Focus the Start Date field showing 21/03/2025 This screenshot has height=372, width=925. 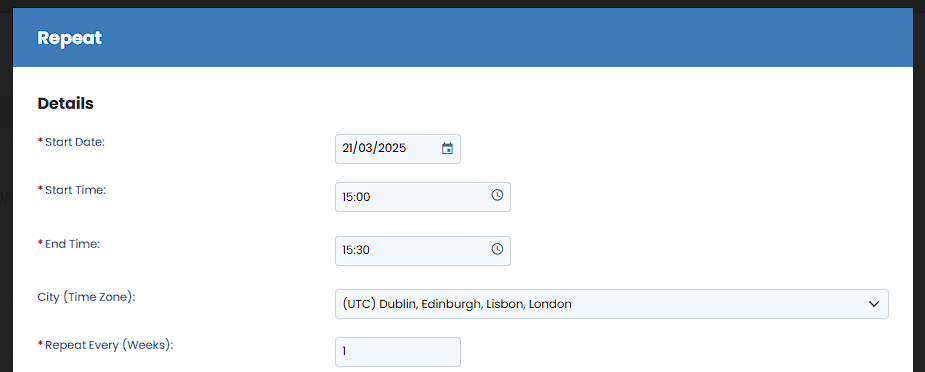point(398,149)
